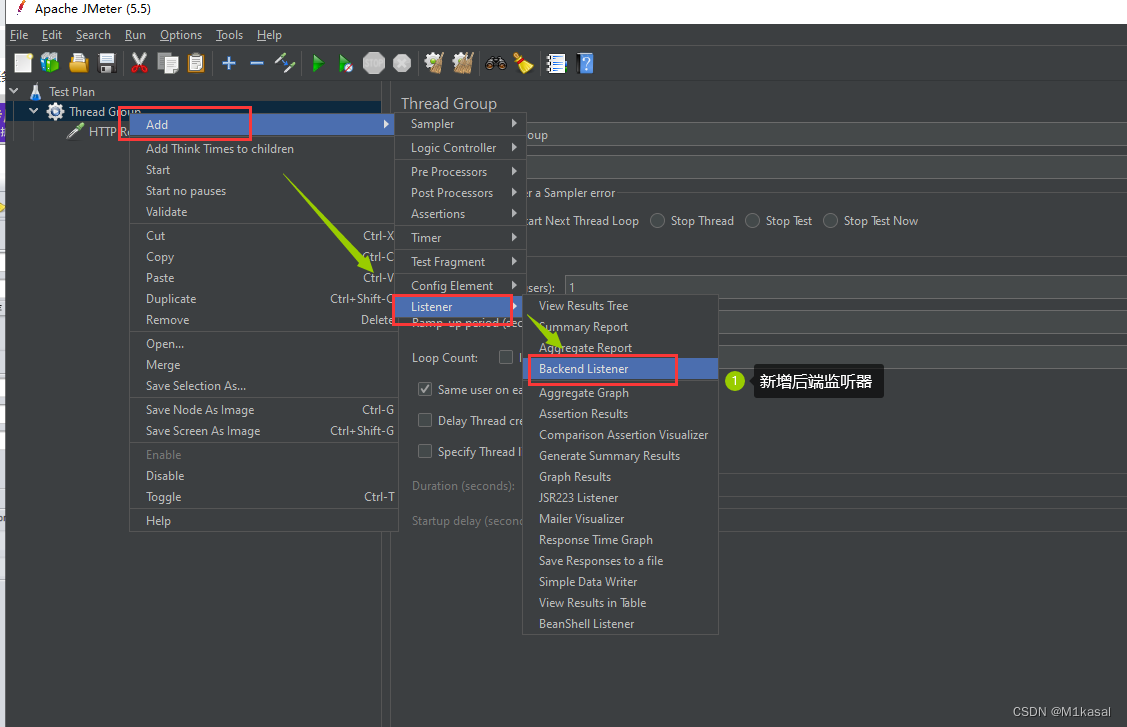Click the Collapse All minus icon
This screenshot has width=1127, height=727.
(x=257, y=63)
